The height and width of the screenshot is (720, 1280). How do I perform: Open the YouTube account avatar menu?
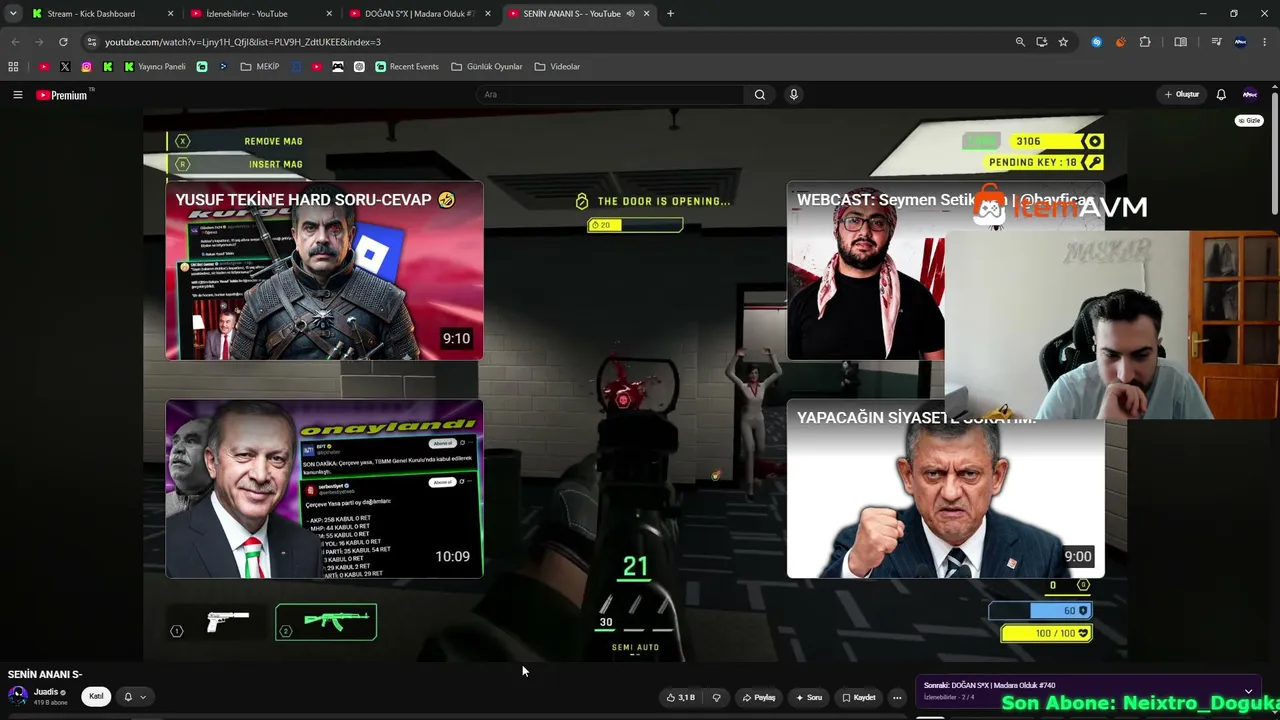click(x=1249, y=95)
